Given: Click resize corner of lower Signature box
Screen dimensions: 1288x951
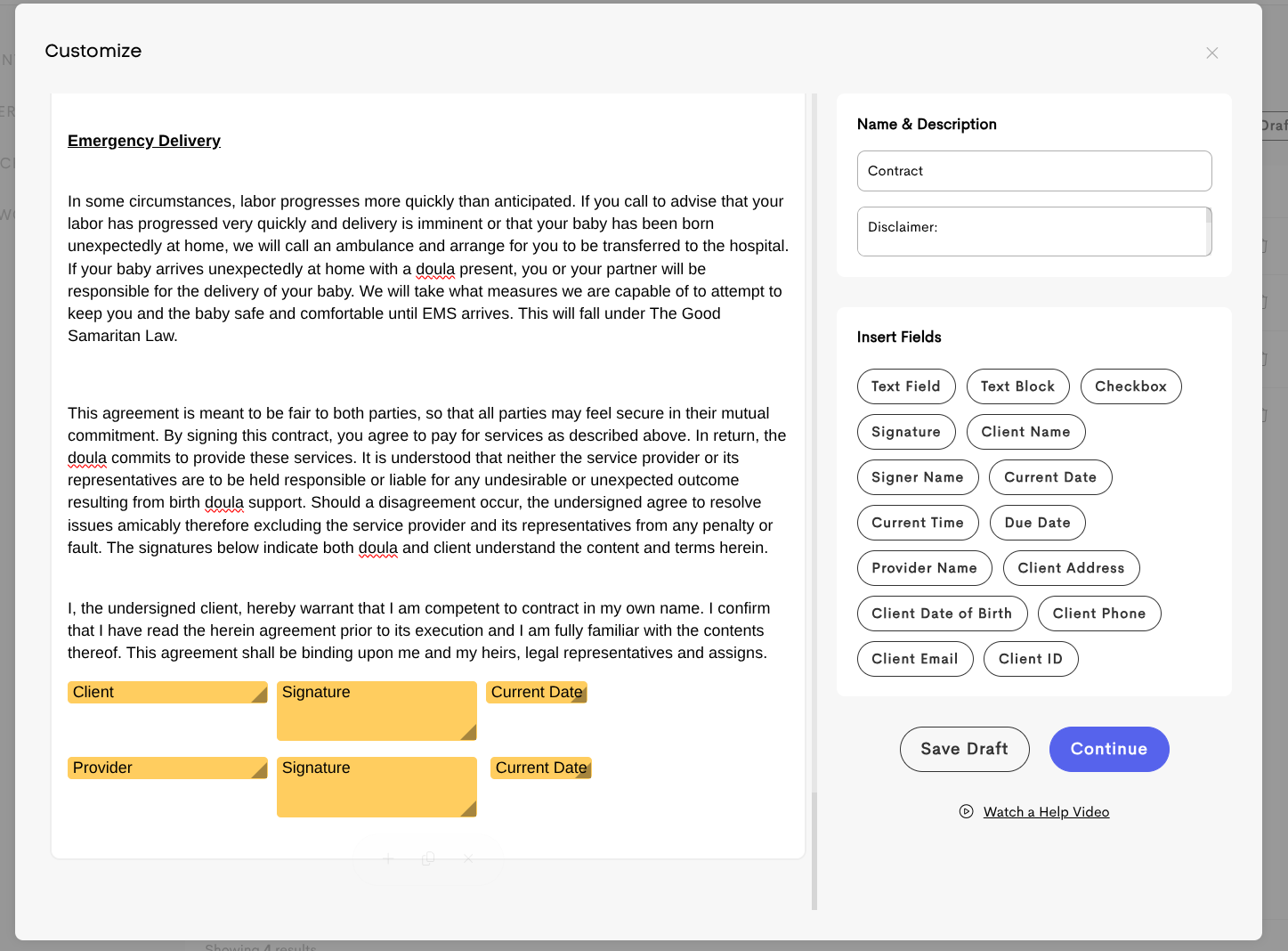Looking at the screenshot, I should coord(469,809).
